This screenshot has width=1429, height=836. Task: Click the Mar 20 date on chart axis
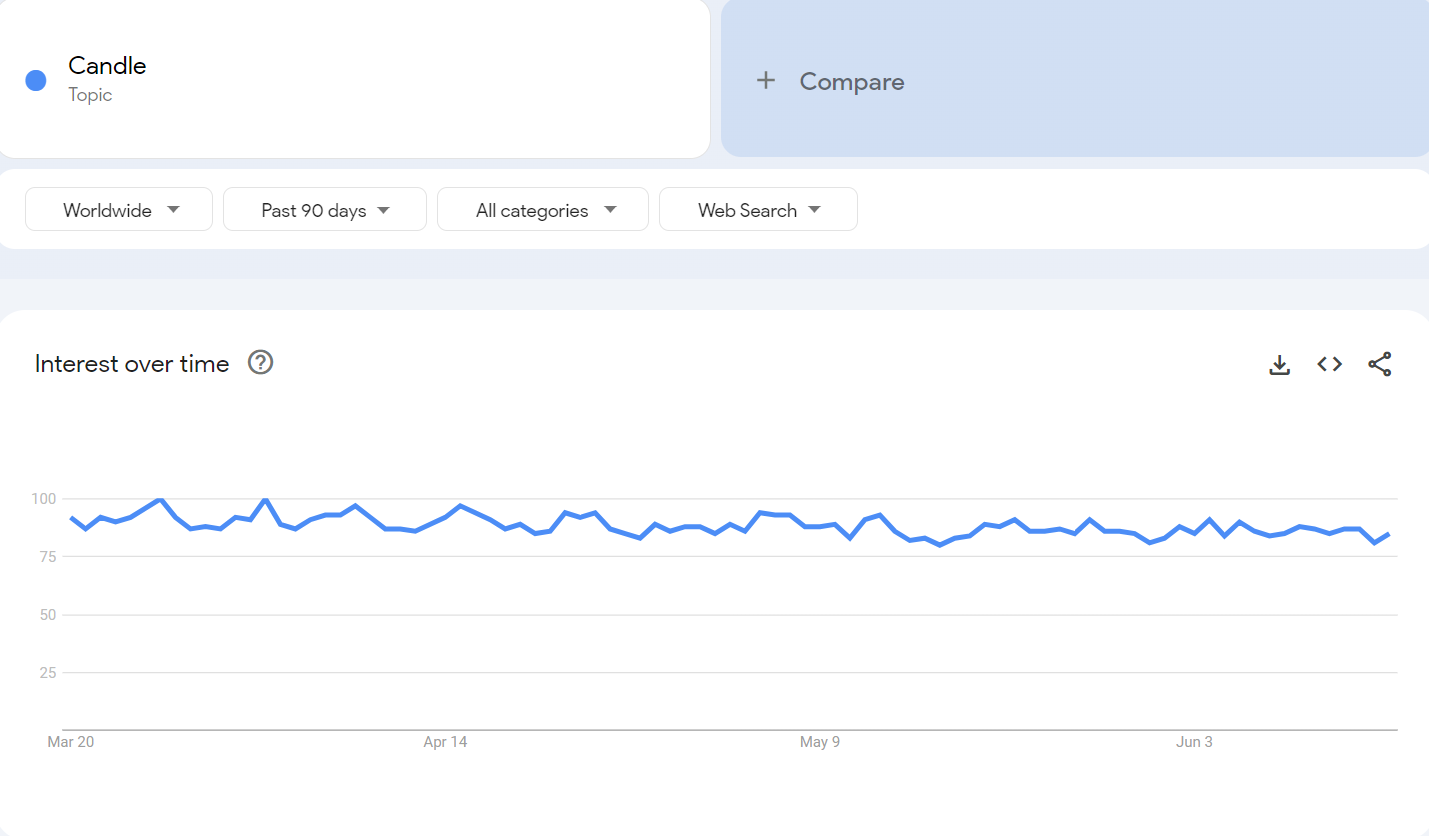coord(70,742)
